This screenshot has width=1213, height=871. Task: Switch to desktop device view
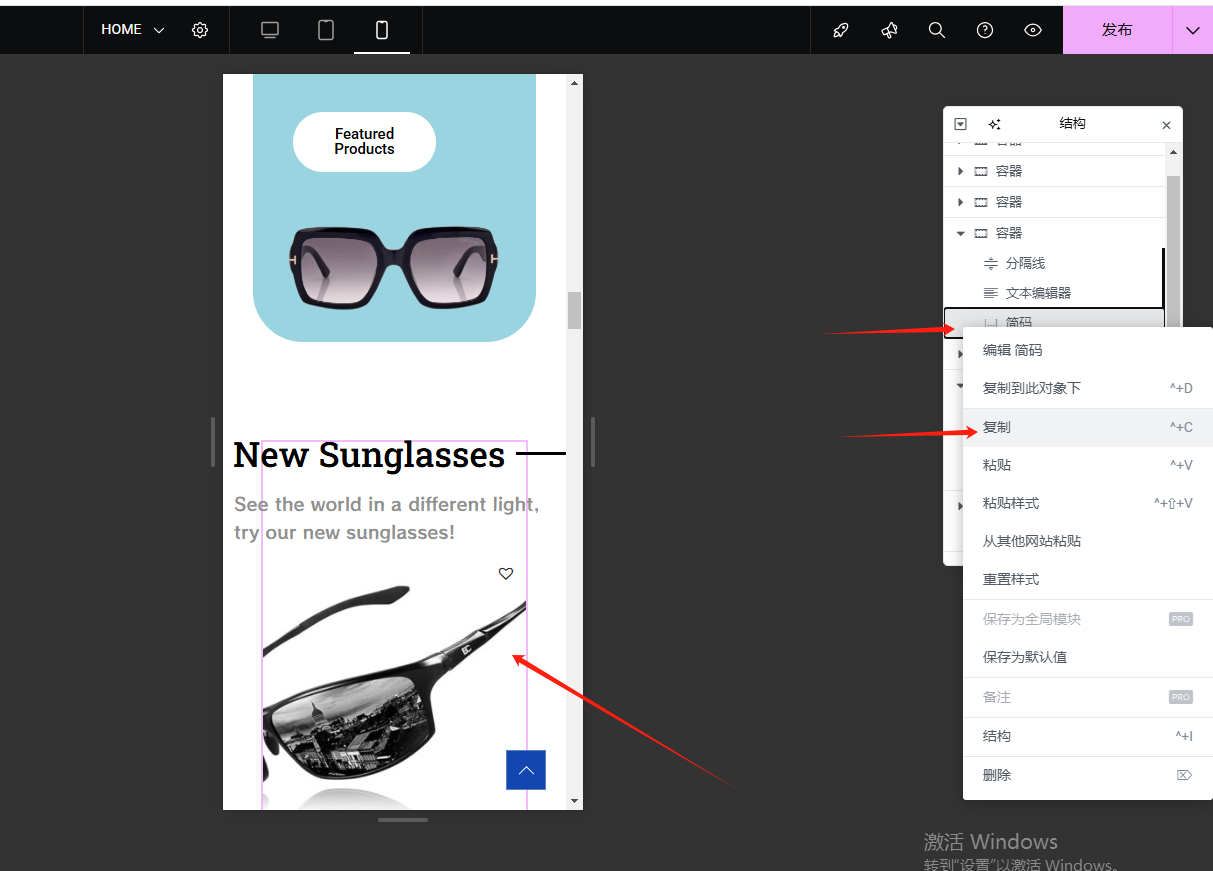click(270, 30)
